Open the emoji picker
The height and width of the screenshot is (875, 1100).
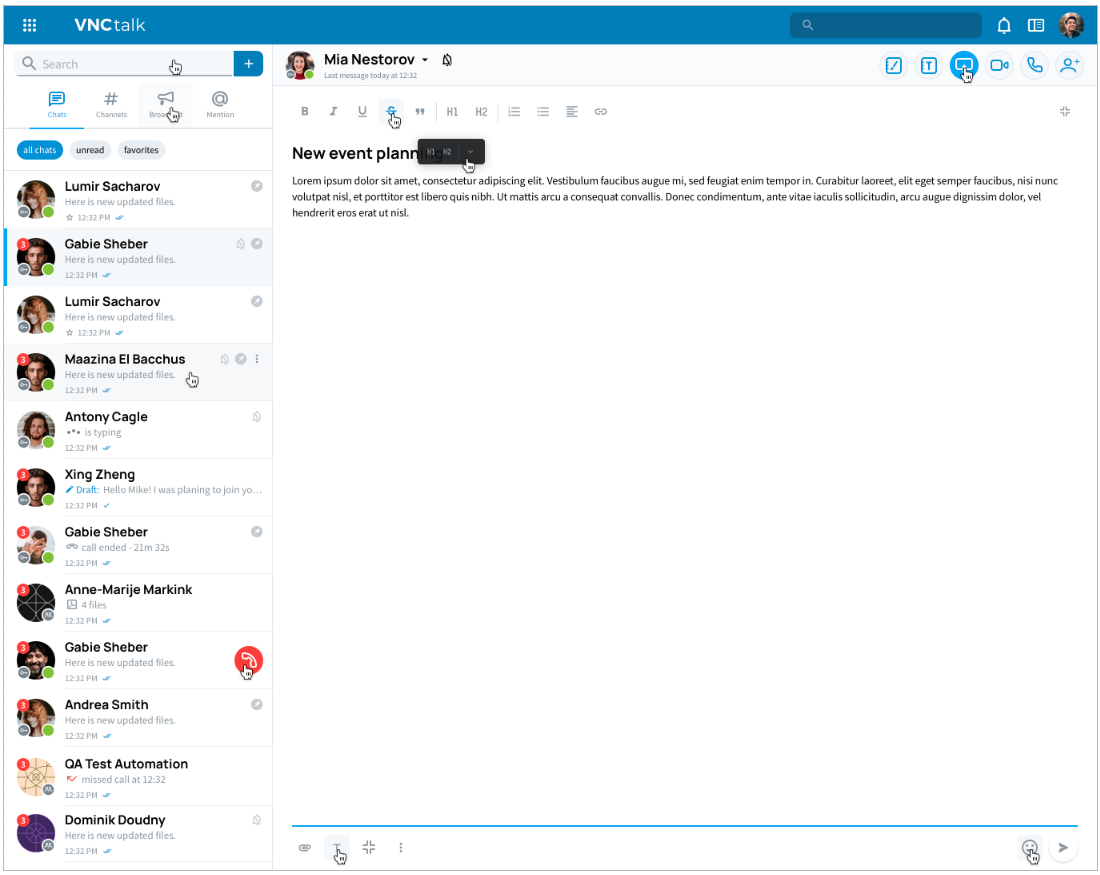click(1029, 848)
